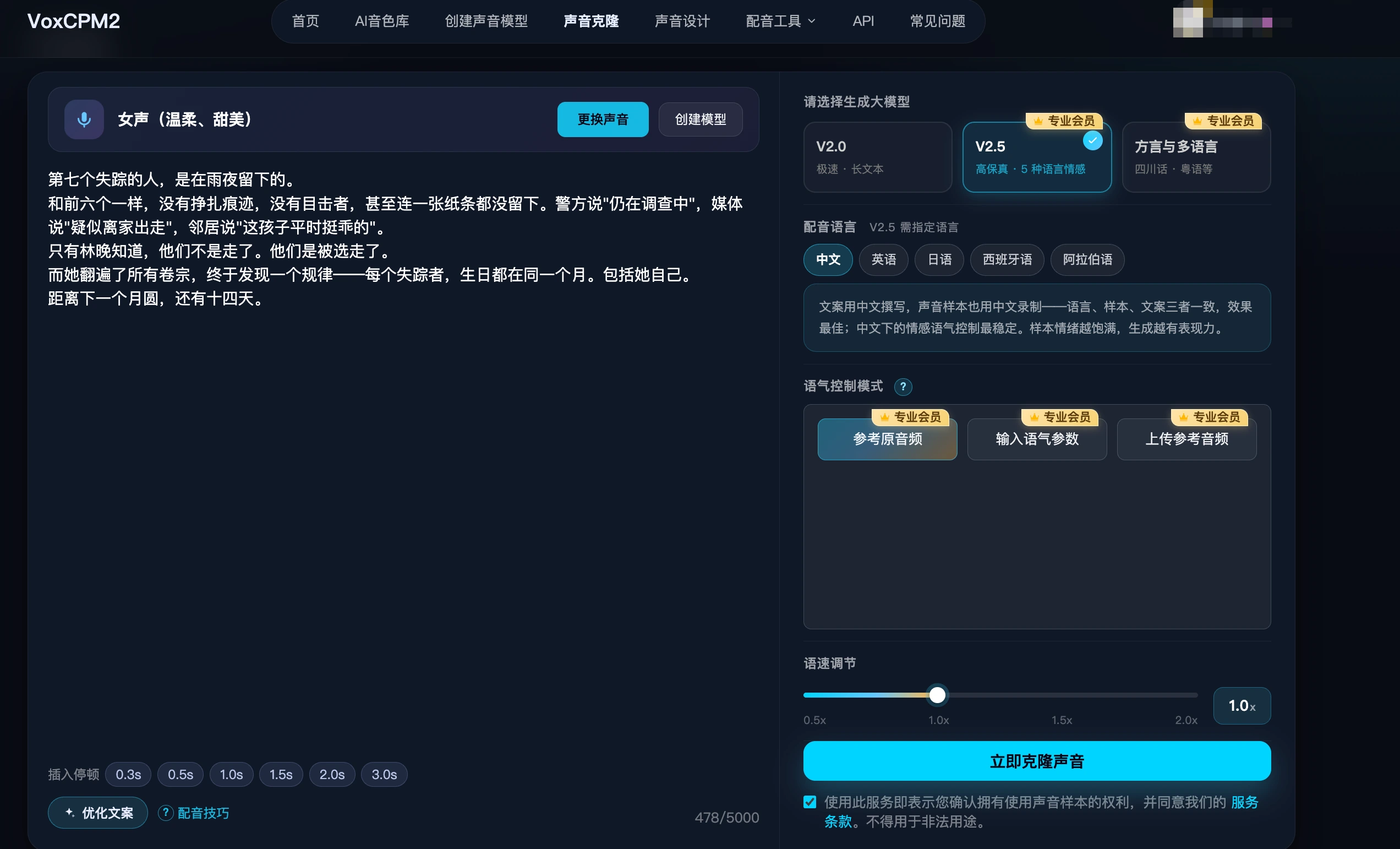Open 常见问题 navigation item

click(x=938, y=21)
